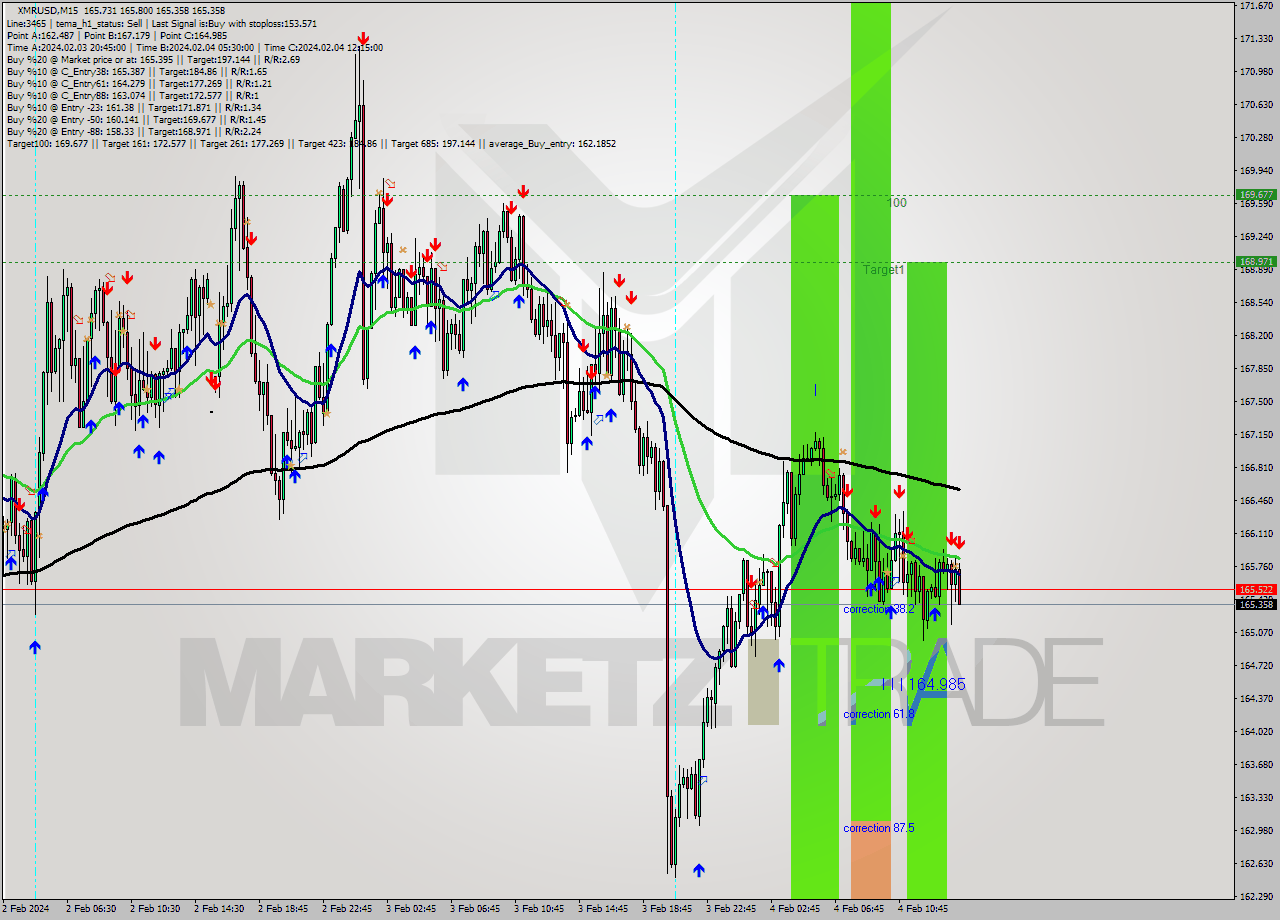1280x920 pixels.
Task: Select the 165.070 price axis label
Action: tap(1256, 633)
